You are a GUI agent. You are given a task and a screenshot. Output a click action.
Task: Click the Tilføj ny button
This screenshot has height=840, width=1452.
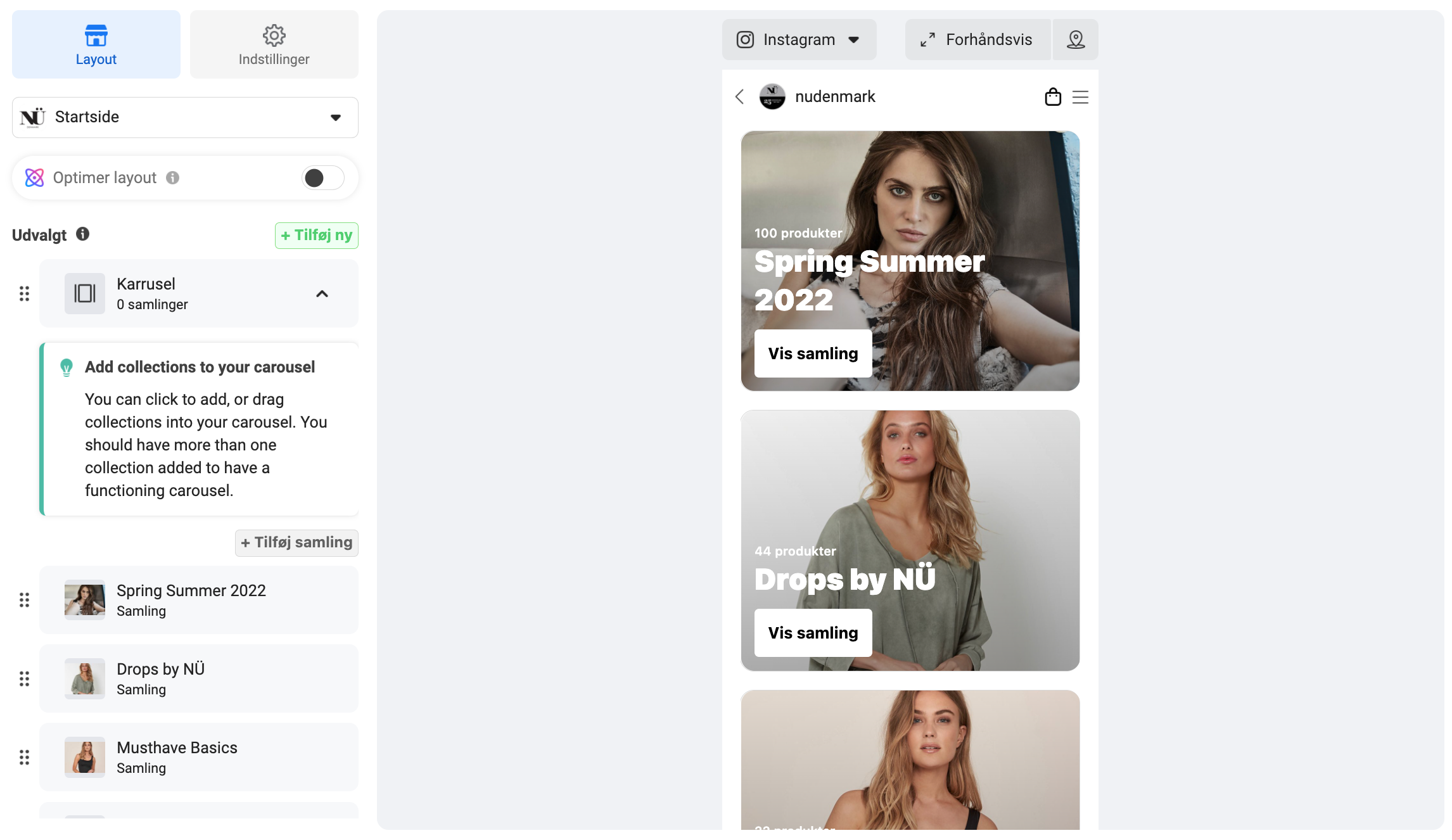point(317,236)
